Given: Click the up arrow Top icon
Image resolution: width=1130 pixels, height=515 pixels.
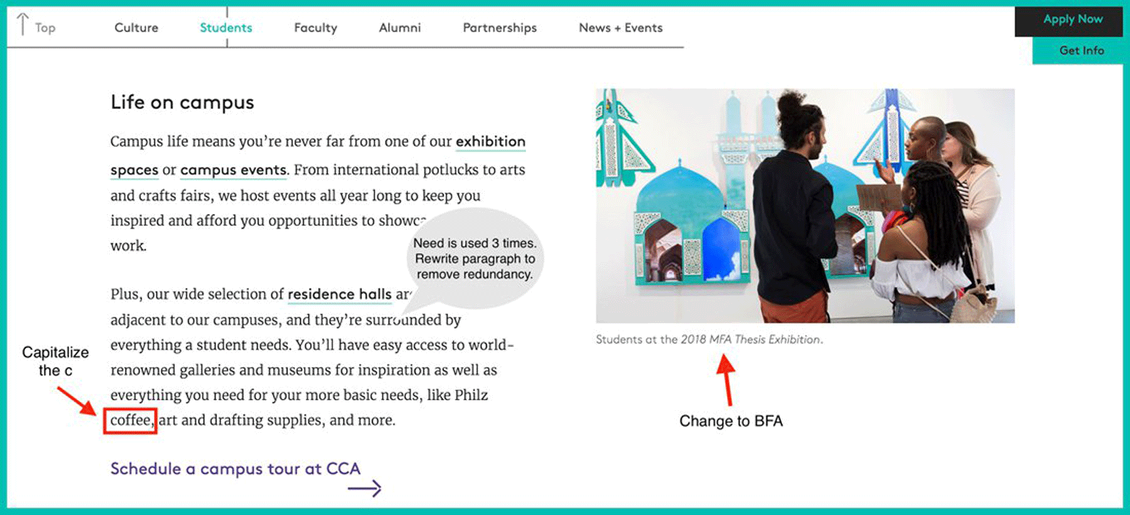Looking at the screenshot, I should click(x=22, y=24).
